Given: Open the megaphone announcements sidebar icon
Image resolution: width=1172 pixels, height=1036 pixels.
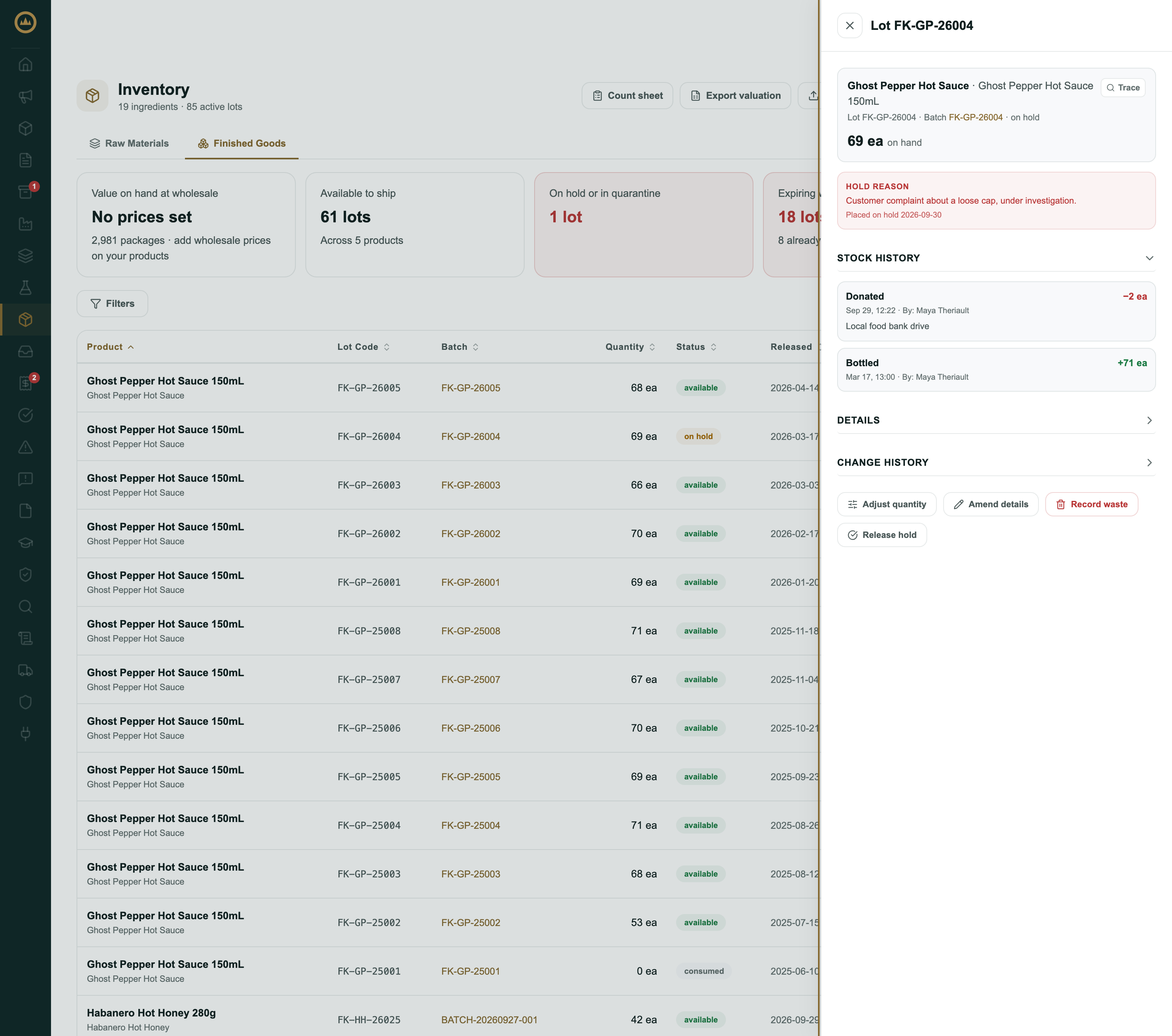Looking at the screenshot, I should [25, 96].
